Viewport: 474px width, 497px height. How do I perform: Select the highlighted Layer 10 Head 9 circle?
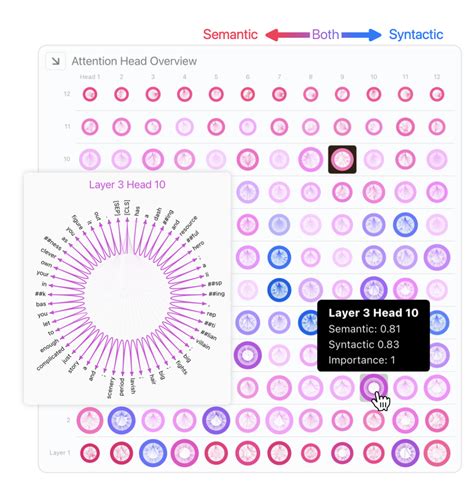pos(342,159)
